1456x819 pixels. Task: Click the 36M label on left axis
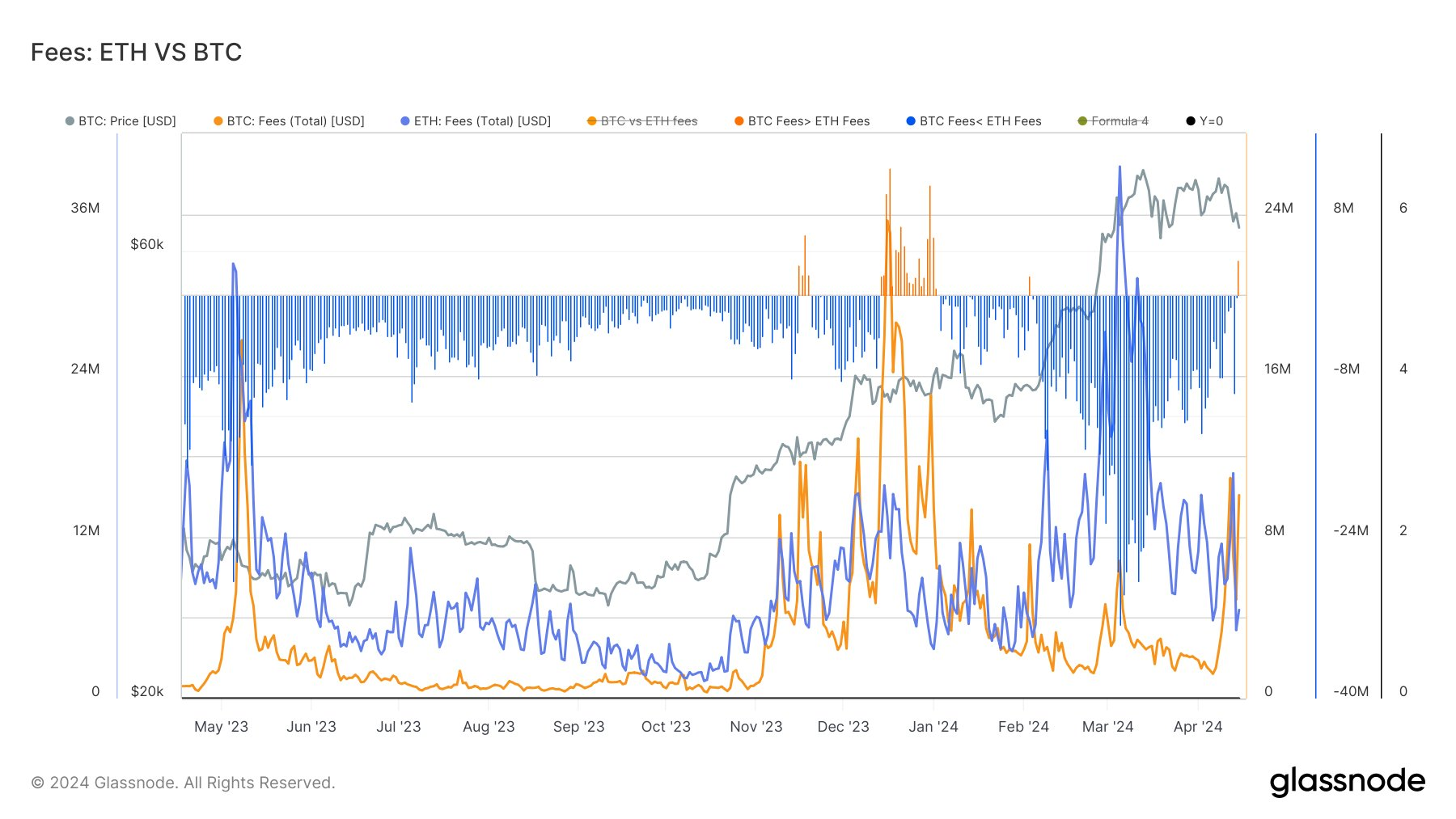click(x=85, y=208)
